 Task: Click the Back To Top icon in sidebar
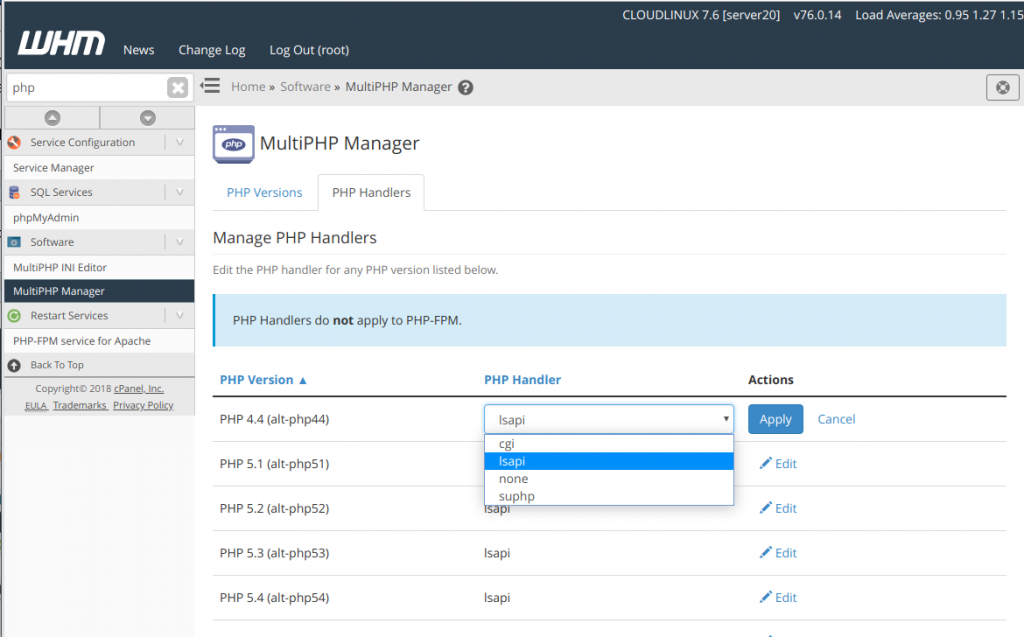coord(12,364)
